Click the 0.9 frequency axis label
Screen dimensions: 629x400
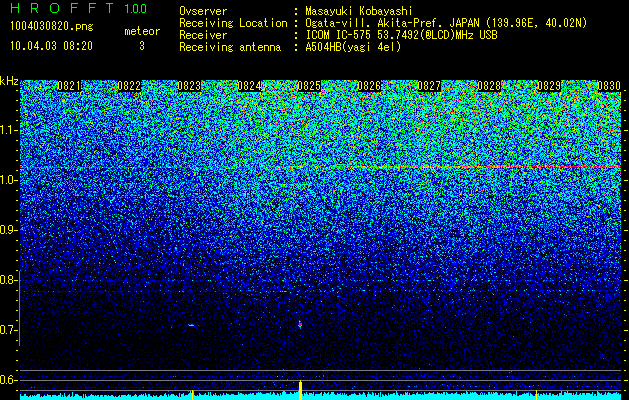click(8, 230)
